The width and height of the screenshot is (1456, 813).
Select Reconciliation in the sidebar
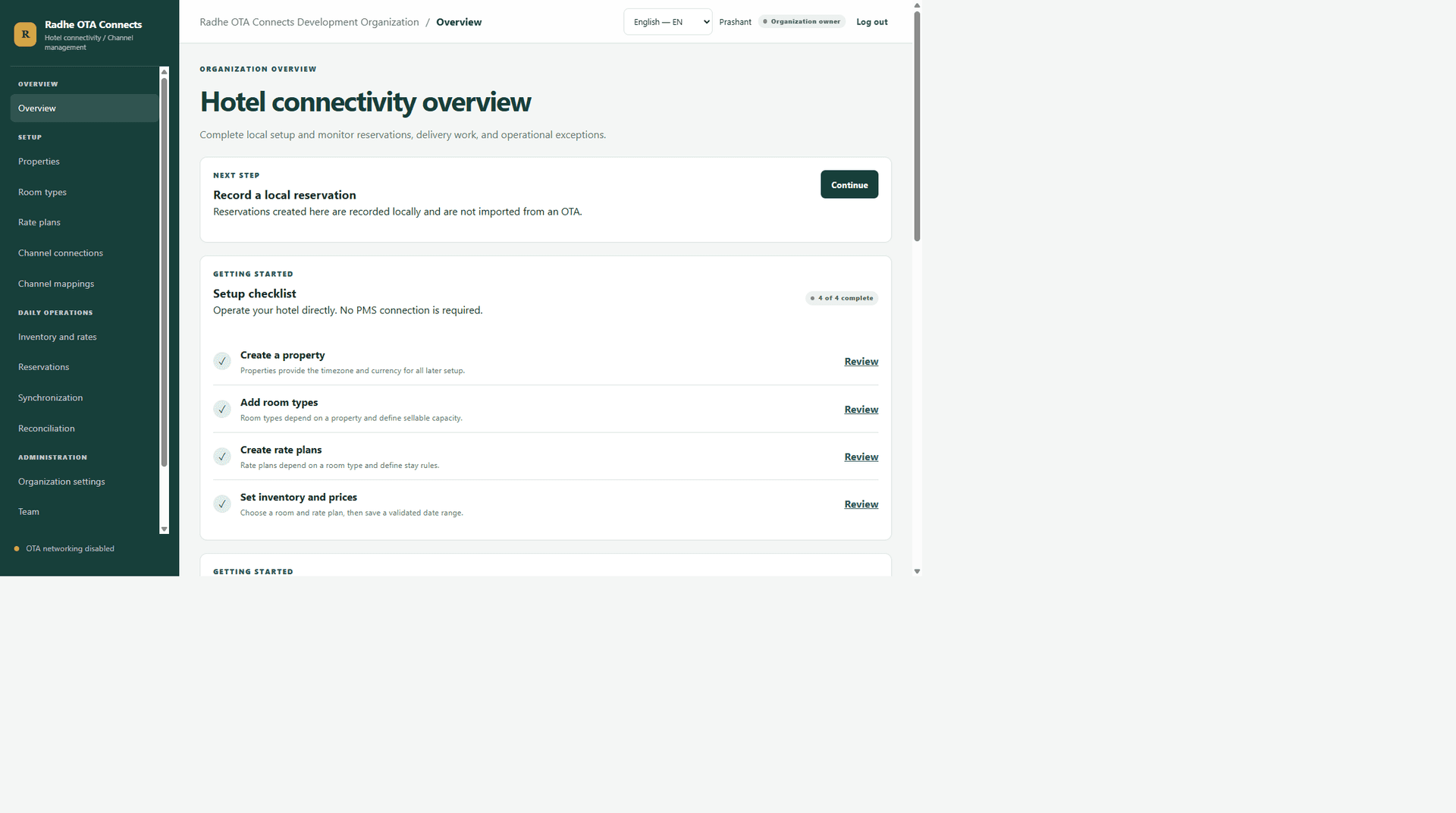(x=84, y=428)
